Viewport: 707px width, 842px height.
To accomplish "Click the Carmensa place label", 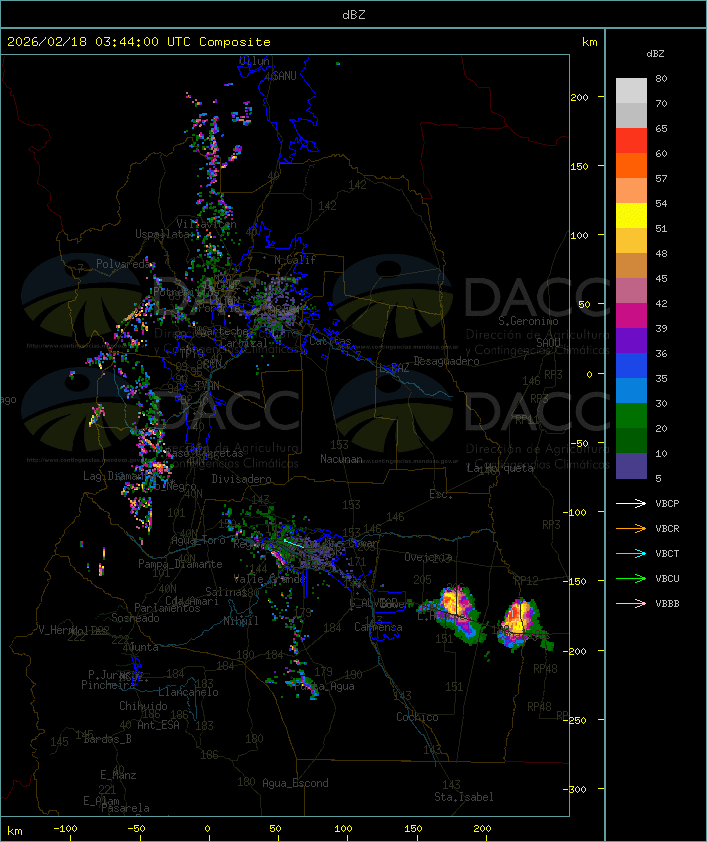I will [x=378, y=627].
